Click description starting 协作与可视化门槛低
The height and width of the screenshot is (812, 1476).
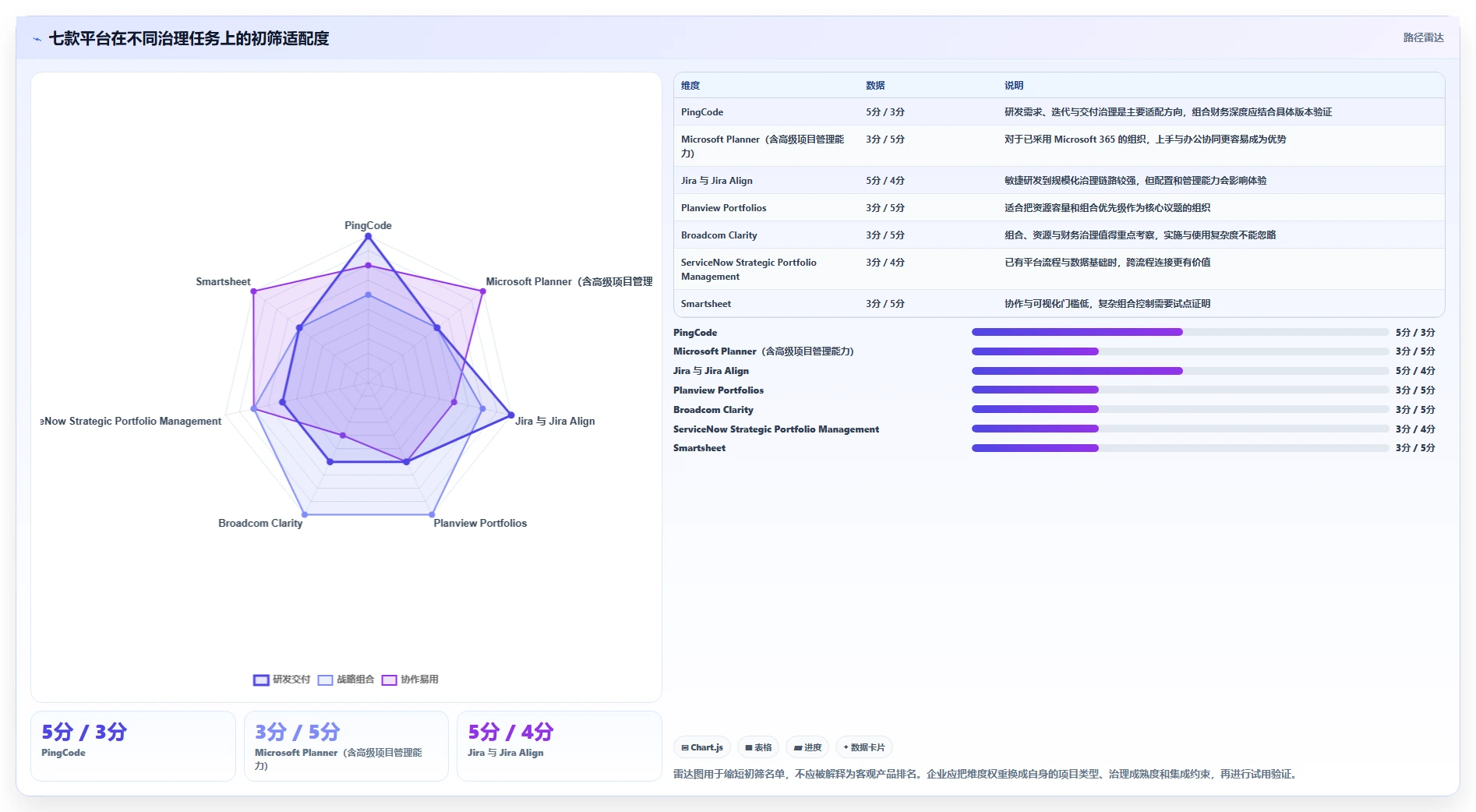[1107, 304]
